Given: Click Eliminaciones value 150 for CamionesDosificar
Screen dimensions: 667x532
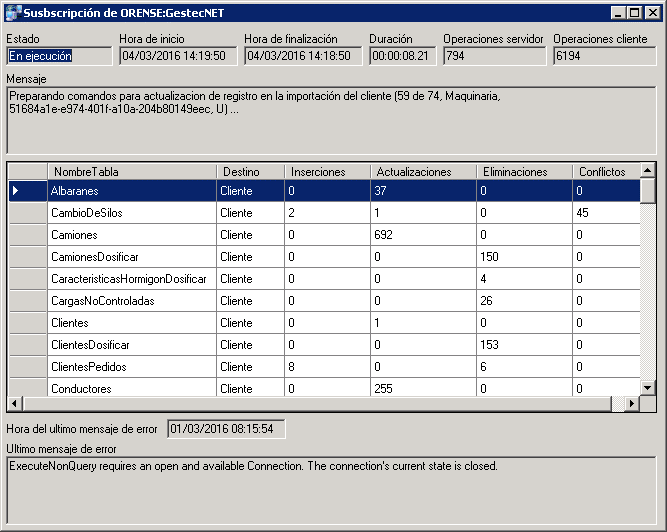Looking at the screenshot, I should (x=524, y=257).
